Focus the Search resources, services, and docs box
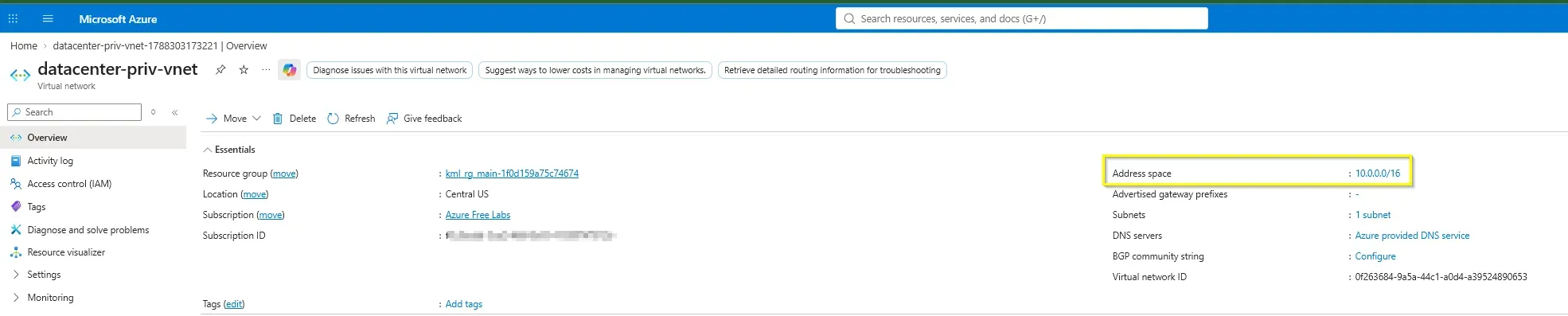Image resolution: width=1568 pixels, height=316 pixels. click(1022, 18)
